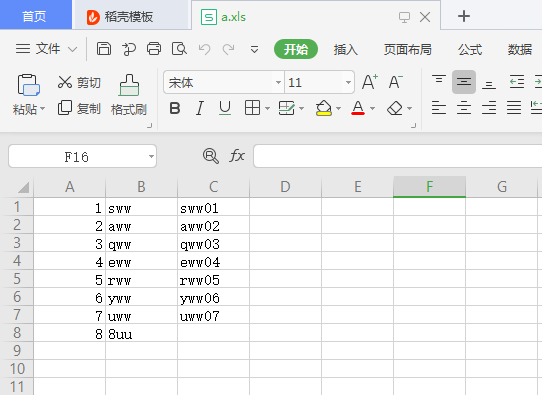Switch to 插入 ribbon tab
This screenshot has width=542, height=395.
point(345,49)
